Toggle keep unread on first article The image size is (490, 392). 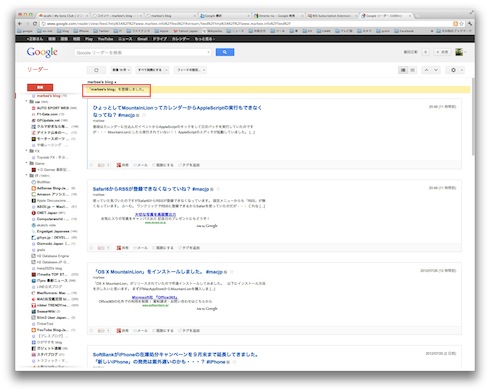[x=163, y=165]
